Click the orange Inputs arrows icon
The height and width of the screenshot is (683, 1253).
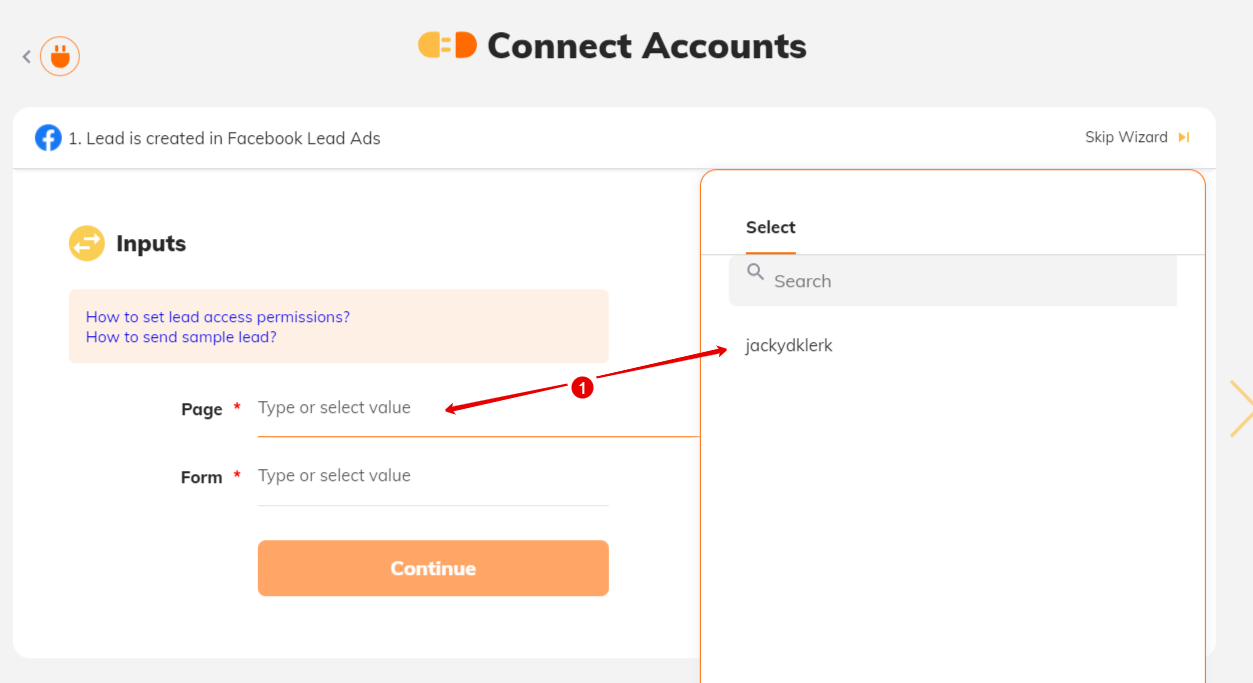(x=87, y=243)
